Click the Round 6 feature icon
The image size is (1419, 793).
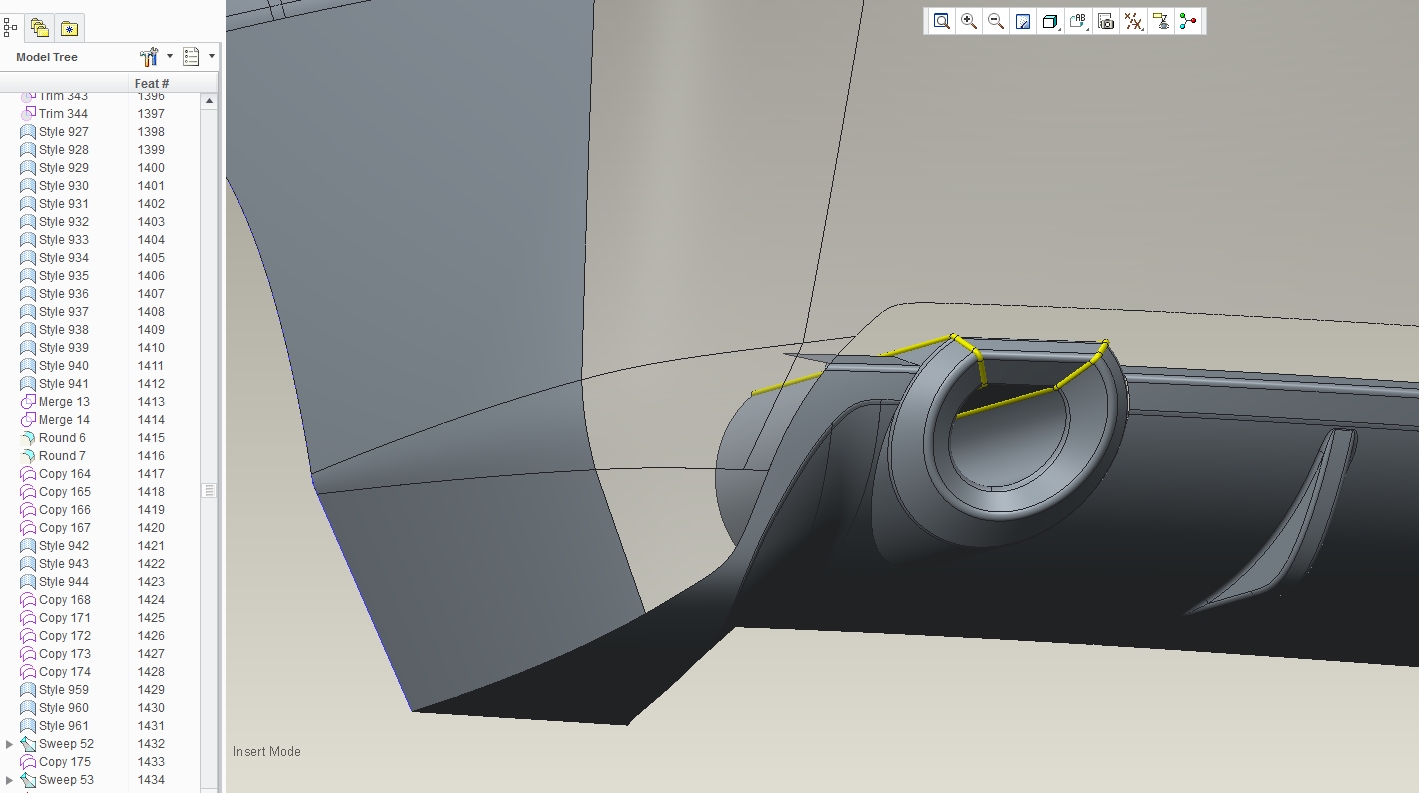click(x=28, y=438)
